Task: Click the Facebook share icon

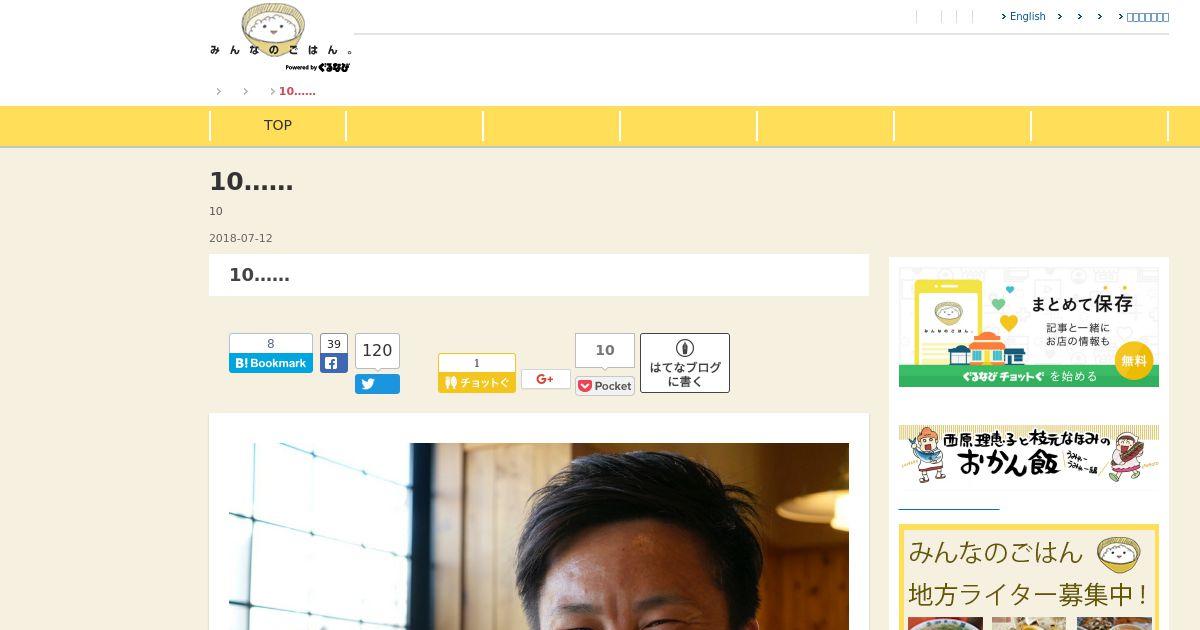Action: click(334, 363)
